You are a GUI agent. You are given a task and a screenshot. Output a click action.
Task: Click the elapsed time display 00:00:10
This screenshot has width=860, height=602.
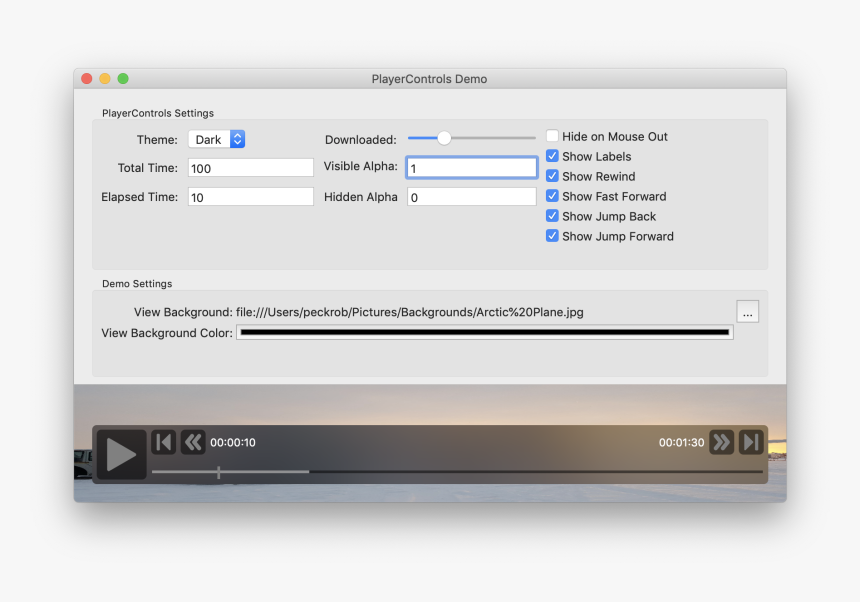pos(234,442)
